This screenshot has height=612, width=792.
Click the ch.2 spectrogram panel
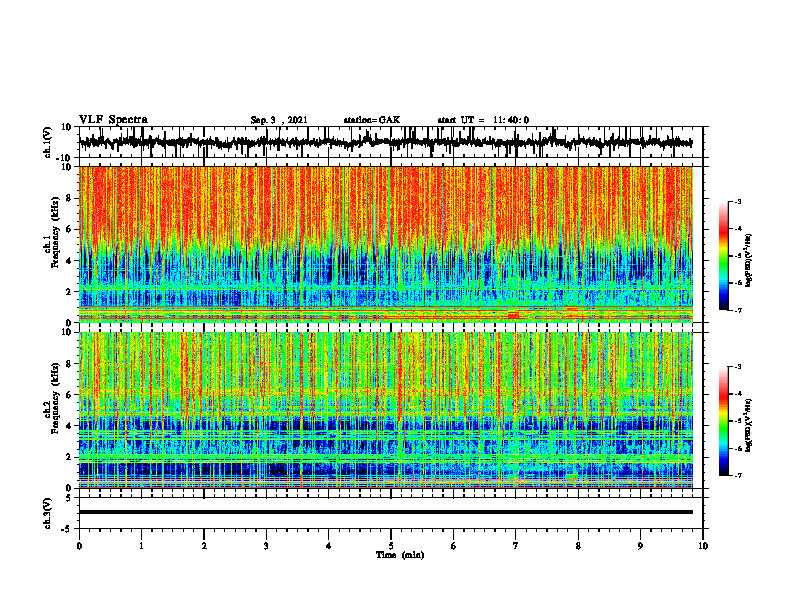[385, 410]
